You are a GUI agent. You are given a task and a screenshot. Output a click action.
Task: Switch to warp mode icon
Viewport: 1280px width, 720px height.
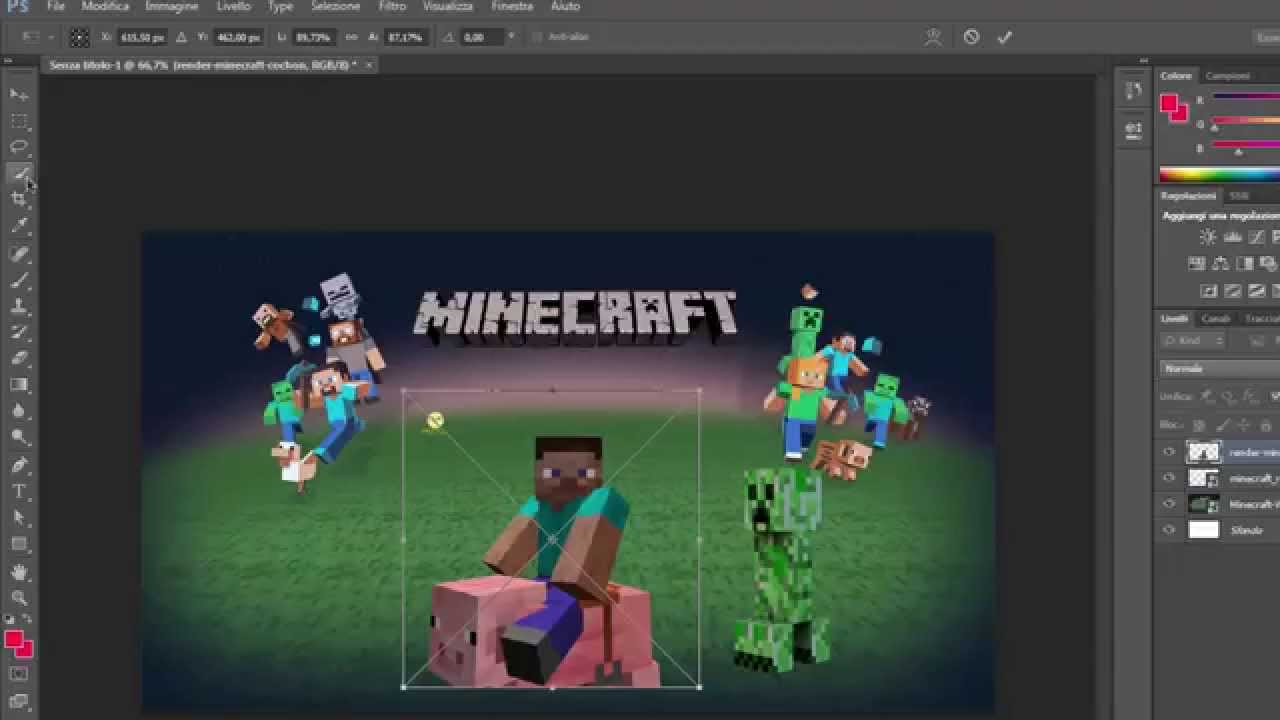click(933, 37)
